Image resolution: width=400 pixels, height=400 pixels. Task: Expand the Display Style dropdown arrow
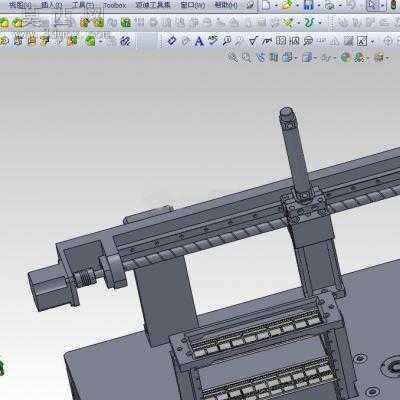point(316,58)
